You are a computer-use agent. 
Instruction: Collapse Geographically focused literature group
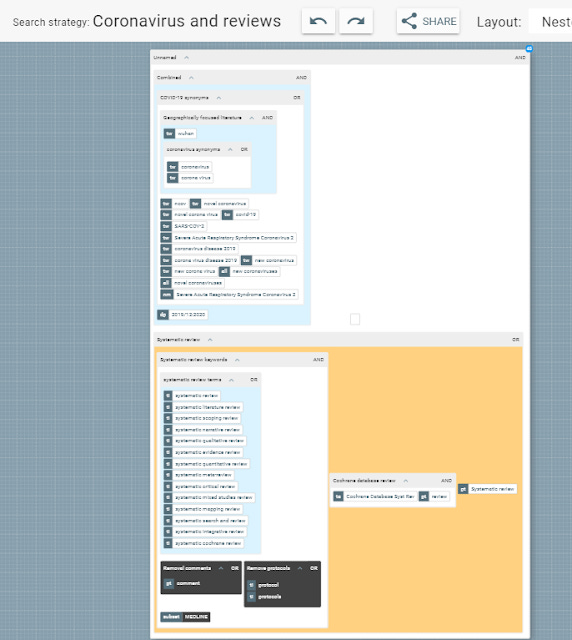point(252,118)
